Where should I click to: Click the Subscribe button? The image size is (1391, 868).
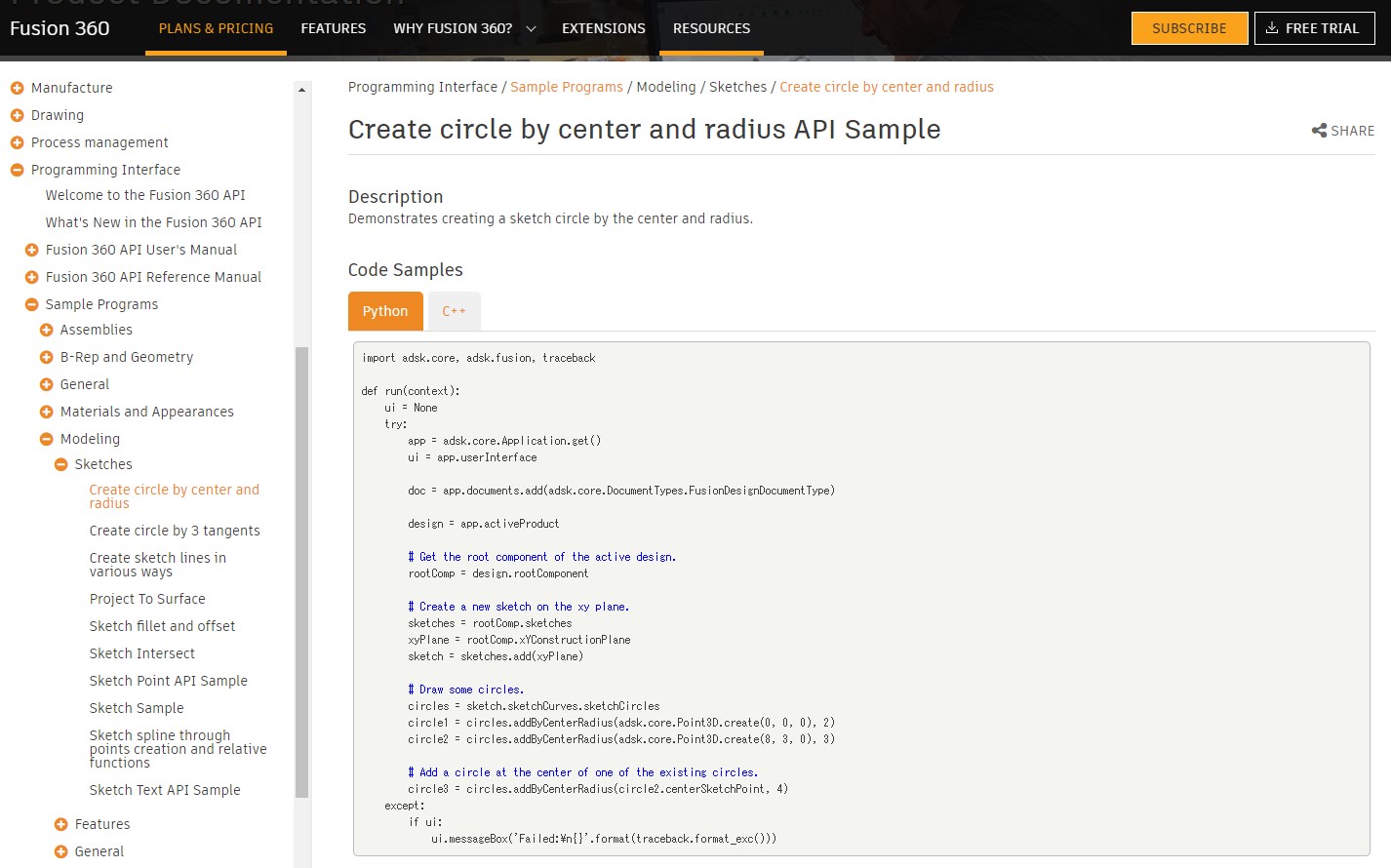(1189, 28)
